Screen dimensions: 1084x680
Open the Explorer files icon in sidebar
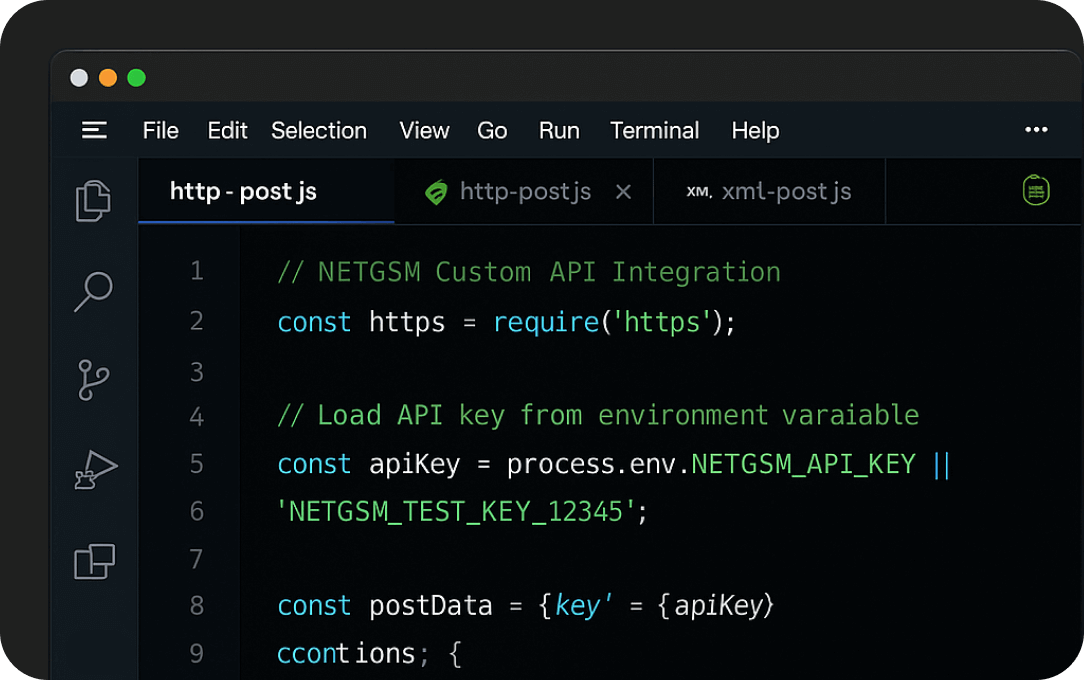(93, 201)
